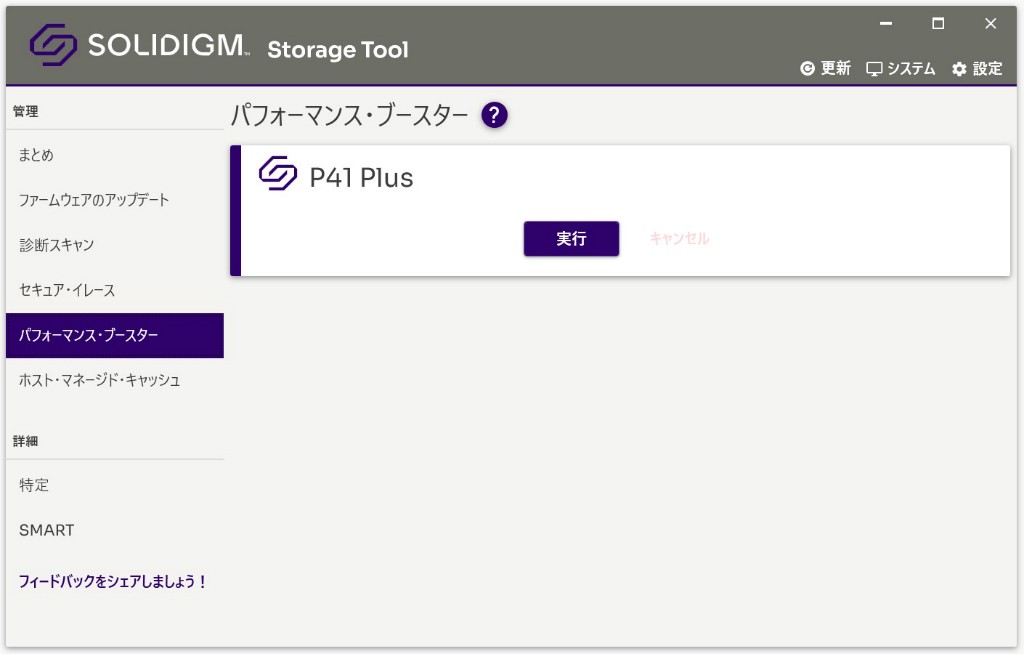View the SMART attributes page
The image size is (1024, 654).
coord(46,530)
